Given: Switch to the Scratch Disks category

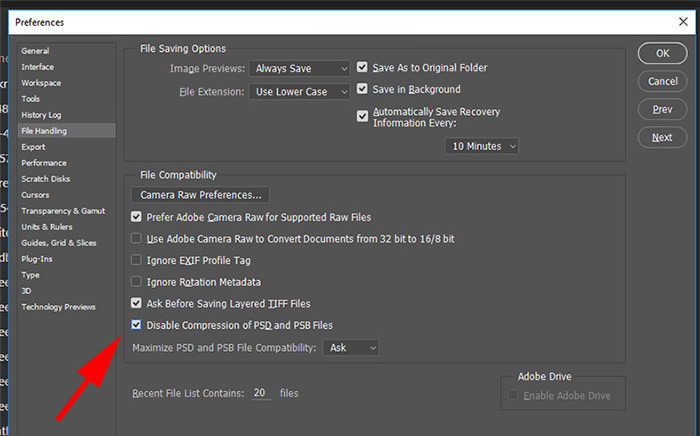Looking at the screenshot, I should 46,179.
